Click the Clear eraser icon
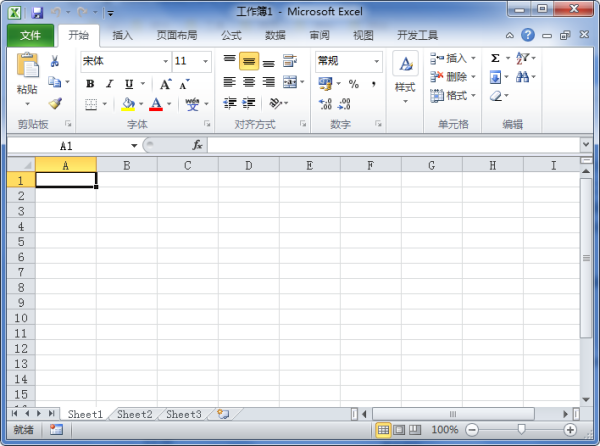600x446 pixels. click(496, 96)
